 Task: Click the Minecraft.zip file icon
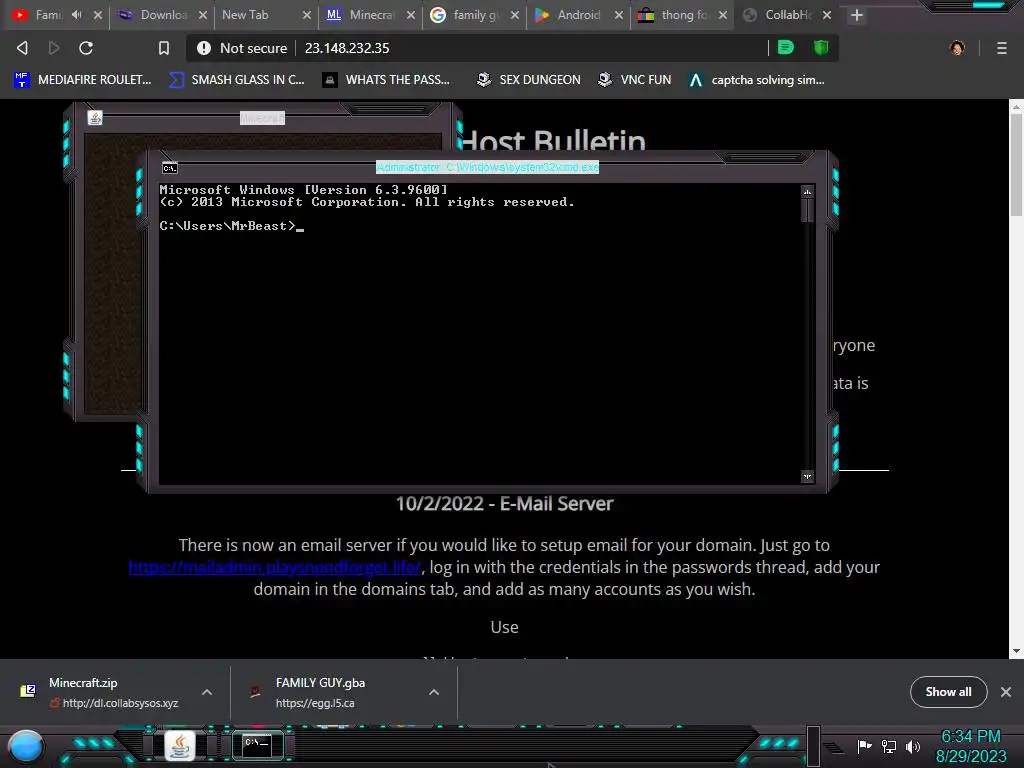(x=28, y=691)
